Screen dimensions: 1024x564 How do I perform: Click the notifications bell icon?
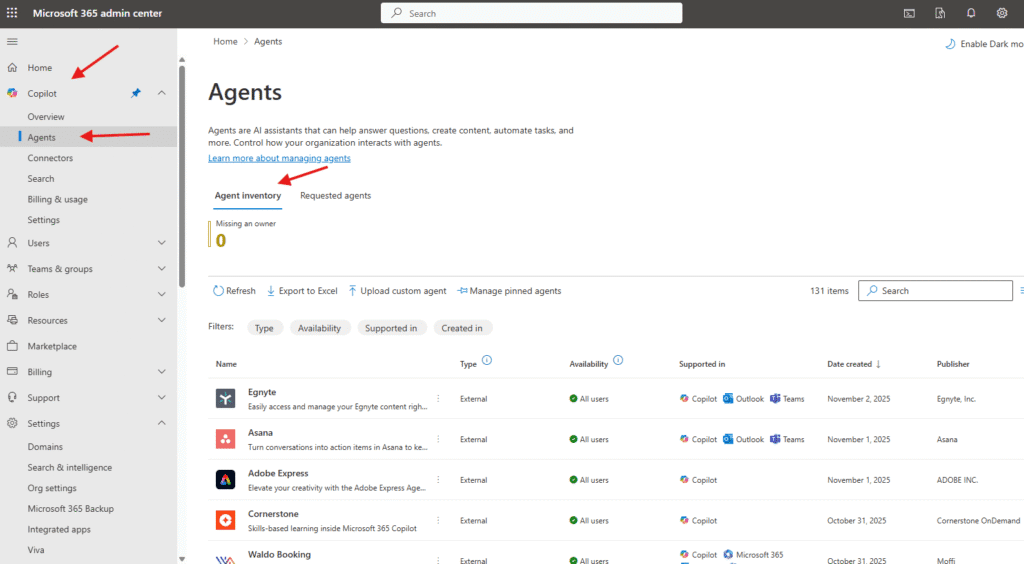coord(970,13)
